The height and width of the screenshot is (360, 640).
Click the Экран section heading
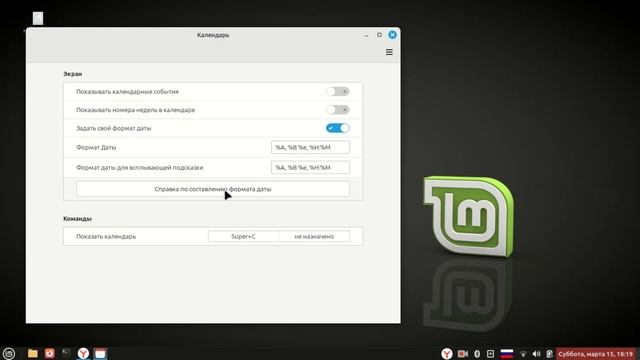73,74
